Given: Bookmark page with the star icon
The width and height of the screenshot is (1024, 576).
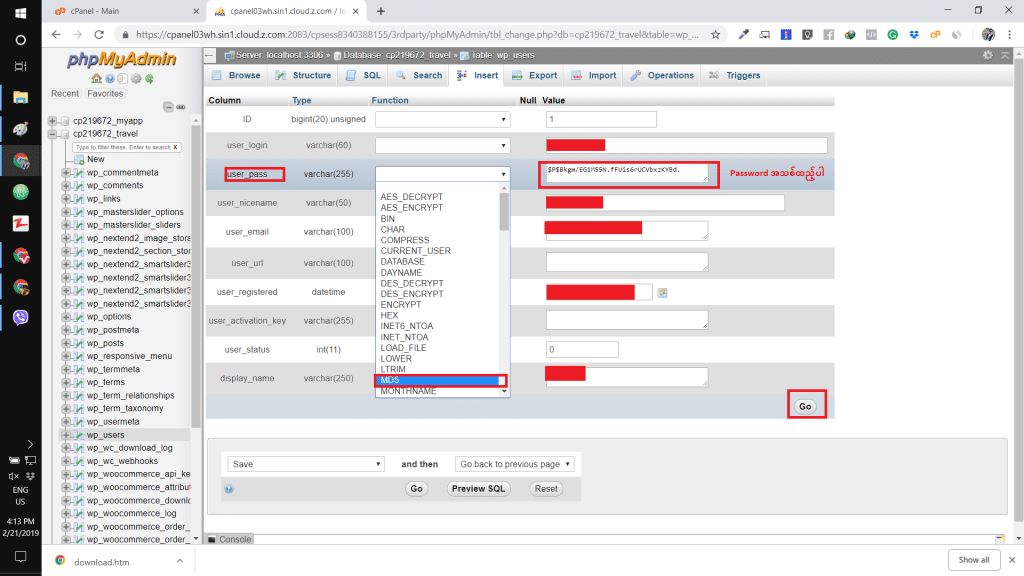Looking at the screenshot, I should 715,34.
